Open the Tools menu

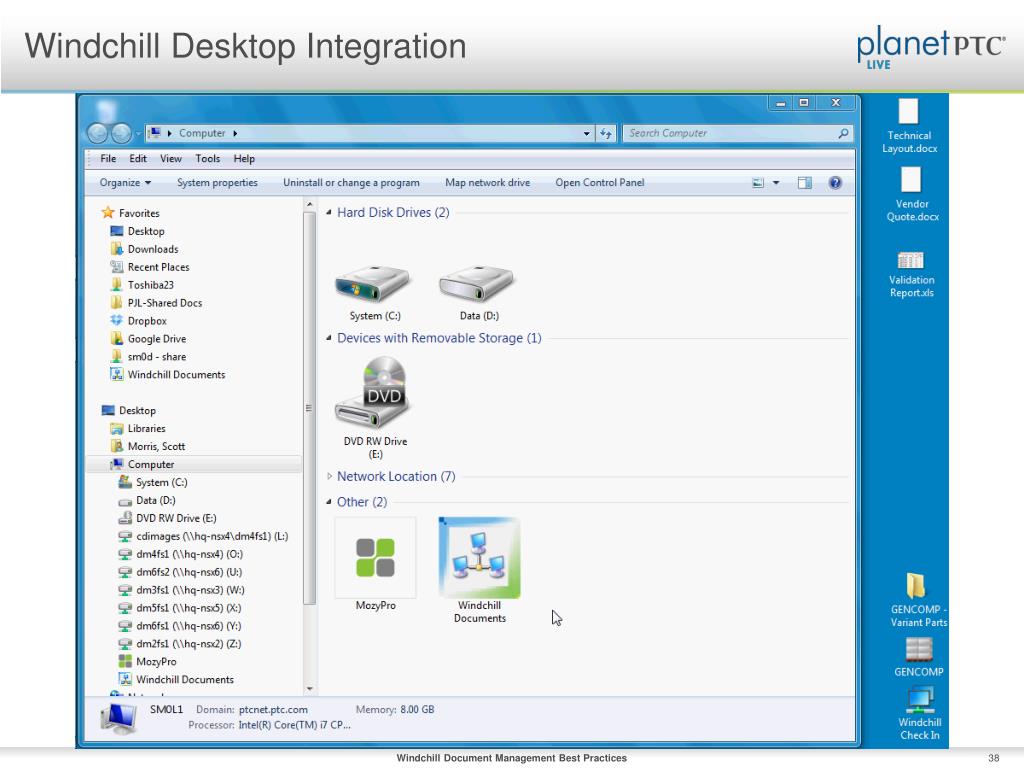[x=208, y=159]
